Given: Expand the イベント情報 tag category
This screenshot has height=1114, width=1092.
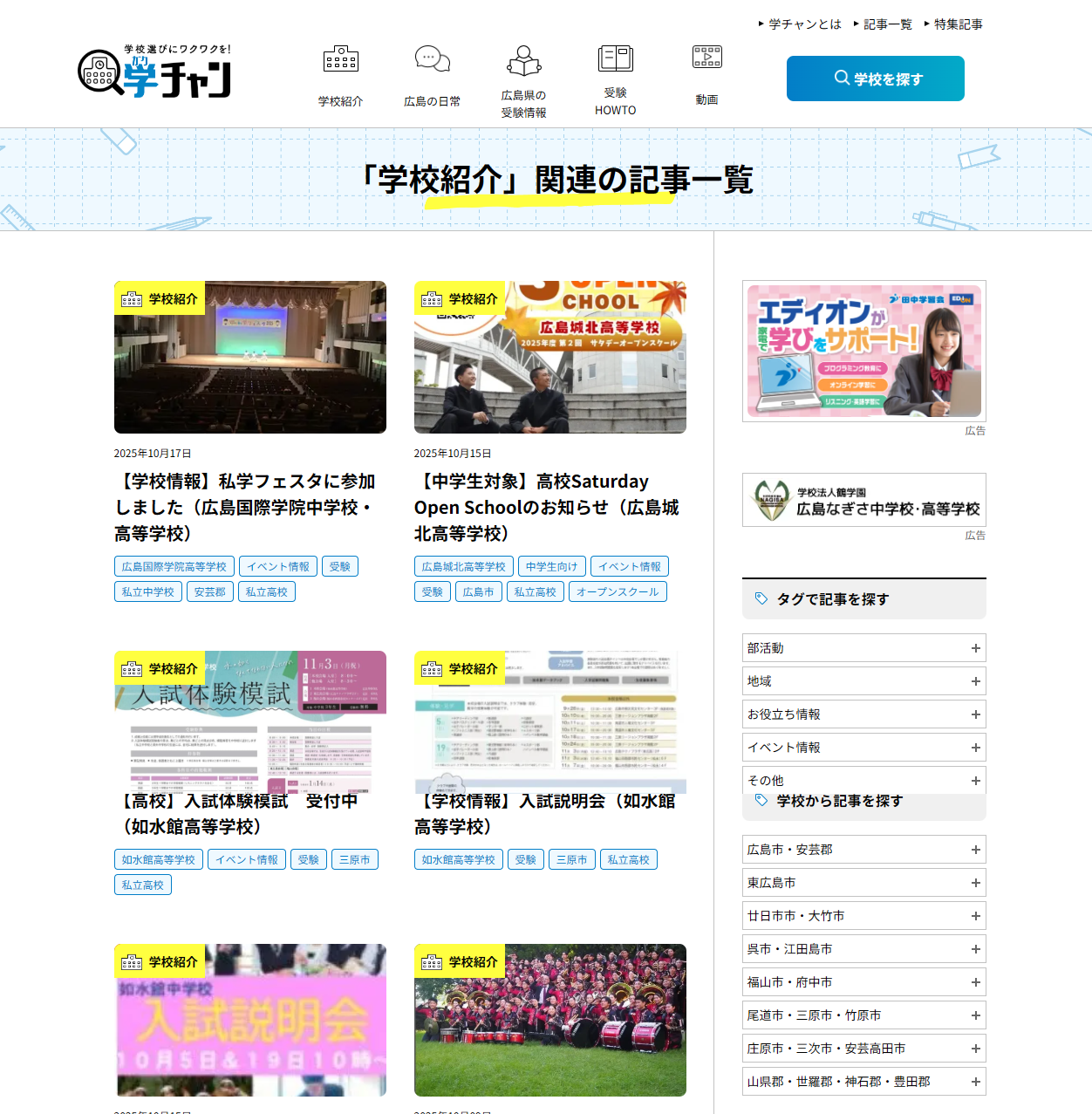Looking at the screenshot, I should 863,748.
